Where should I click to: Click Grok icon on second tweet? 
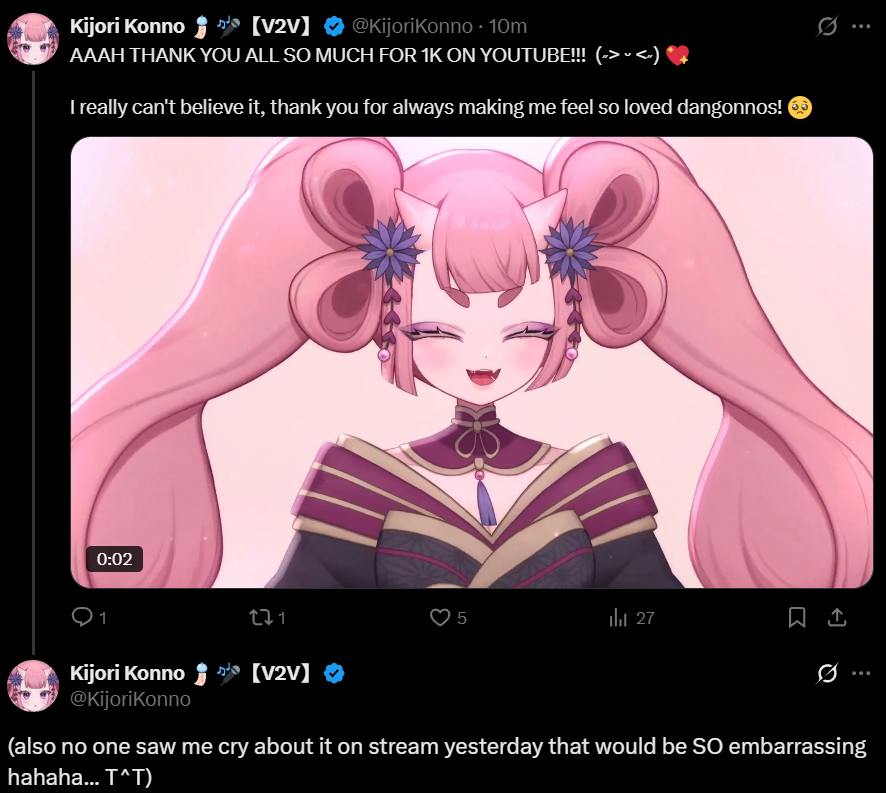pos(827,673)
